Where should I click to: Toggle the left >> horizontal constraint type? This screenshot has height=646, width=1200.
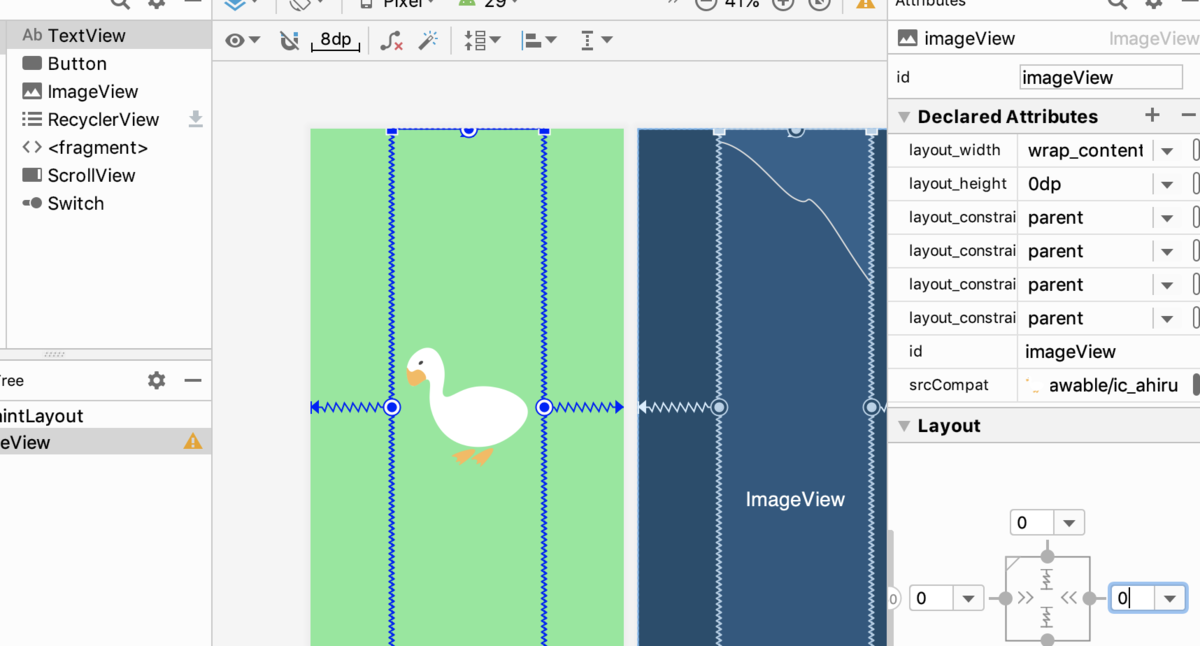tap(1025, 598)
